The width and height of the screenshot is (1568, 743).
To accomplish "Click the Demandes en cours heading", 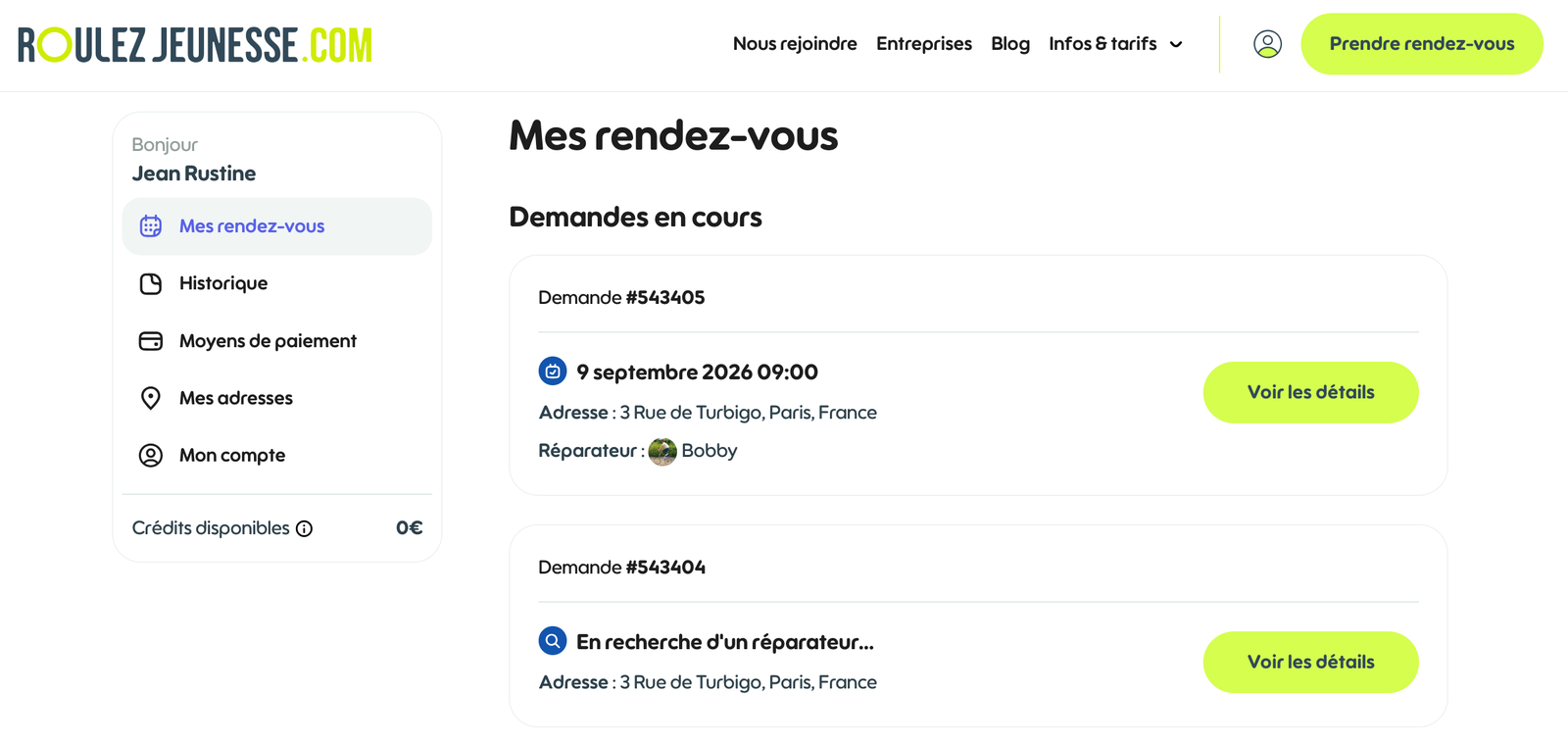I will (635, 217).
